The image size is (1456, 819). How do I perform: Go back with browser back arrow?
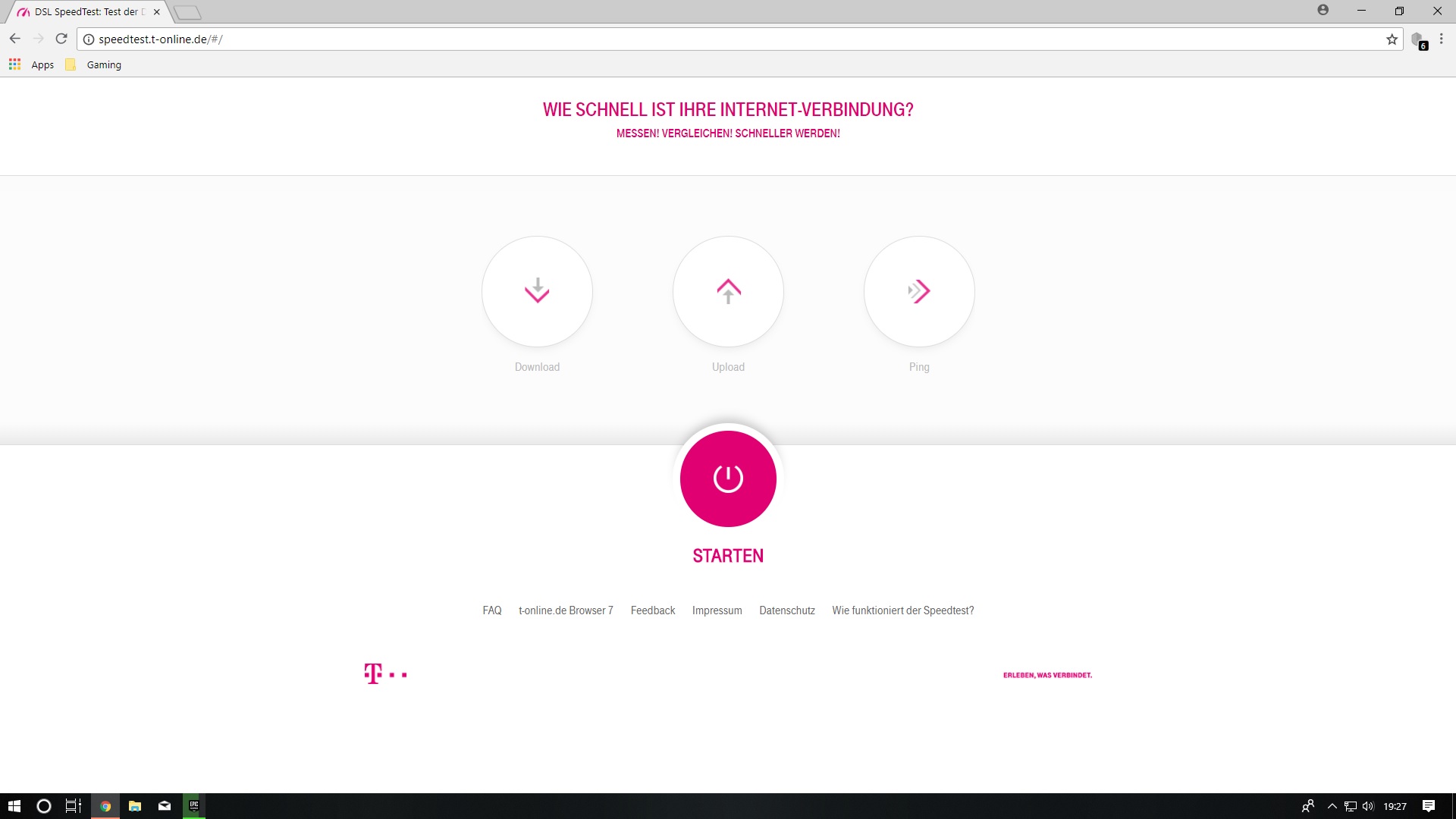15,39
